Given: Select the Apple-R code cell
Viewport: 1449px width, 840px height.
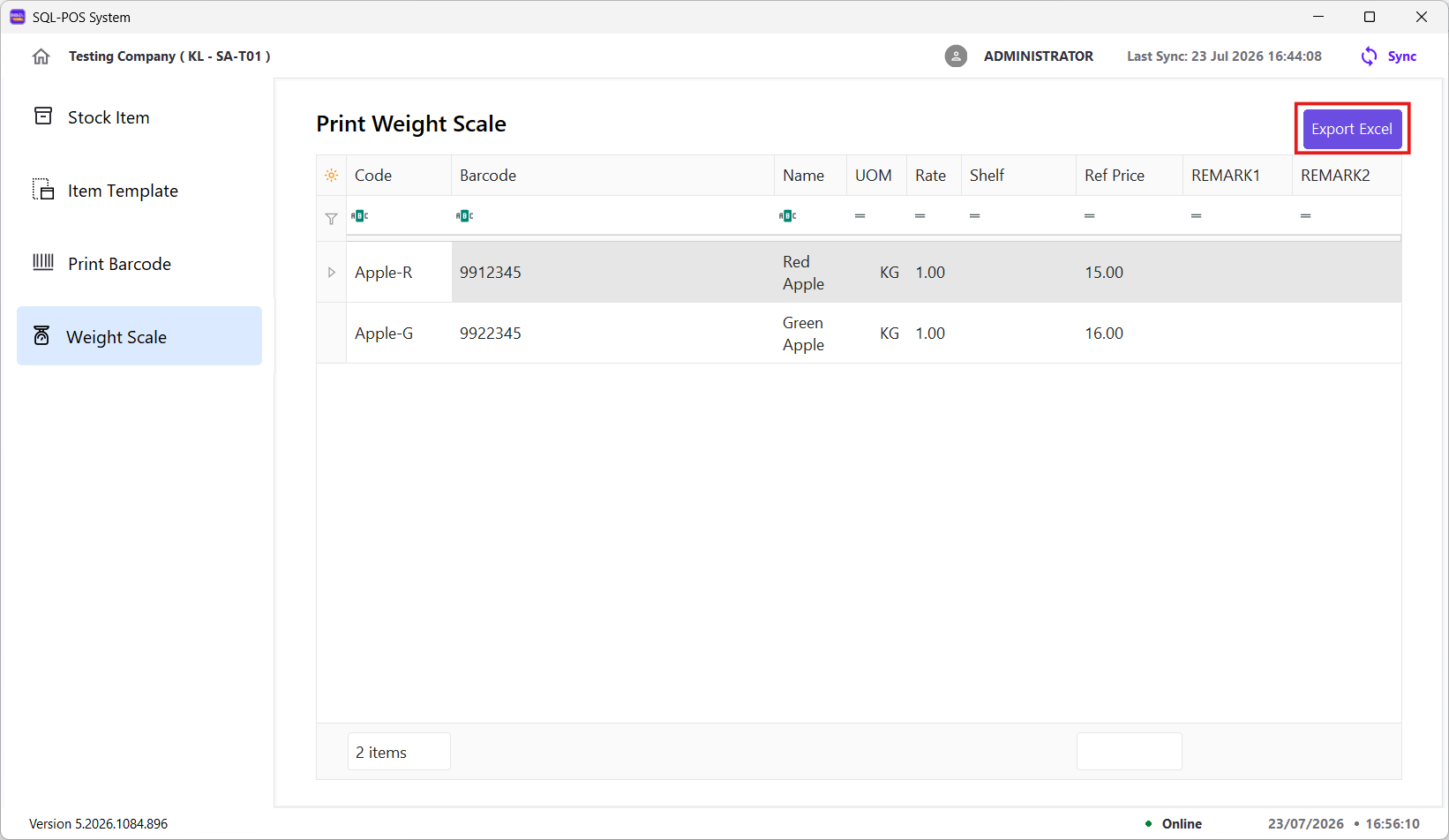Looking at the screenshot, I should [x=399, y=273].
